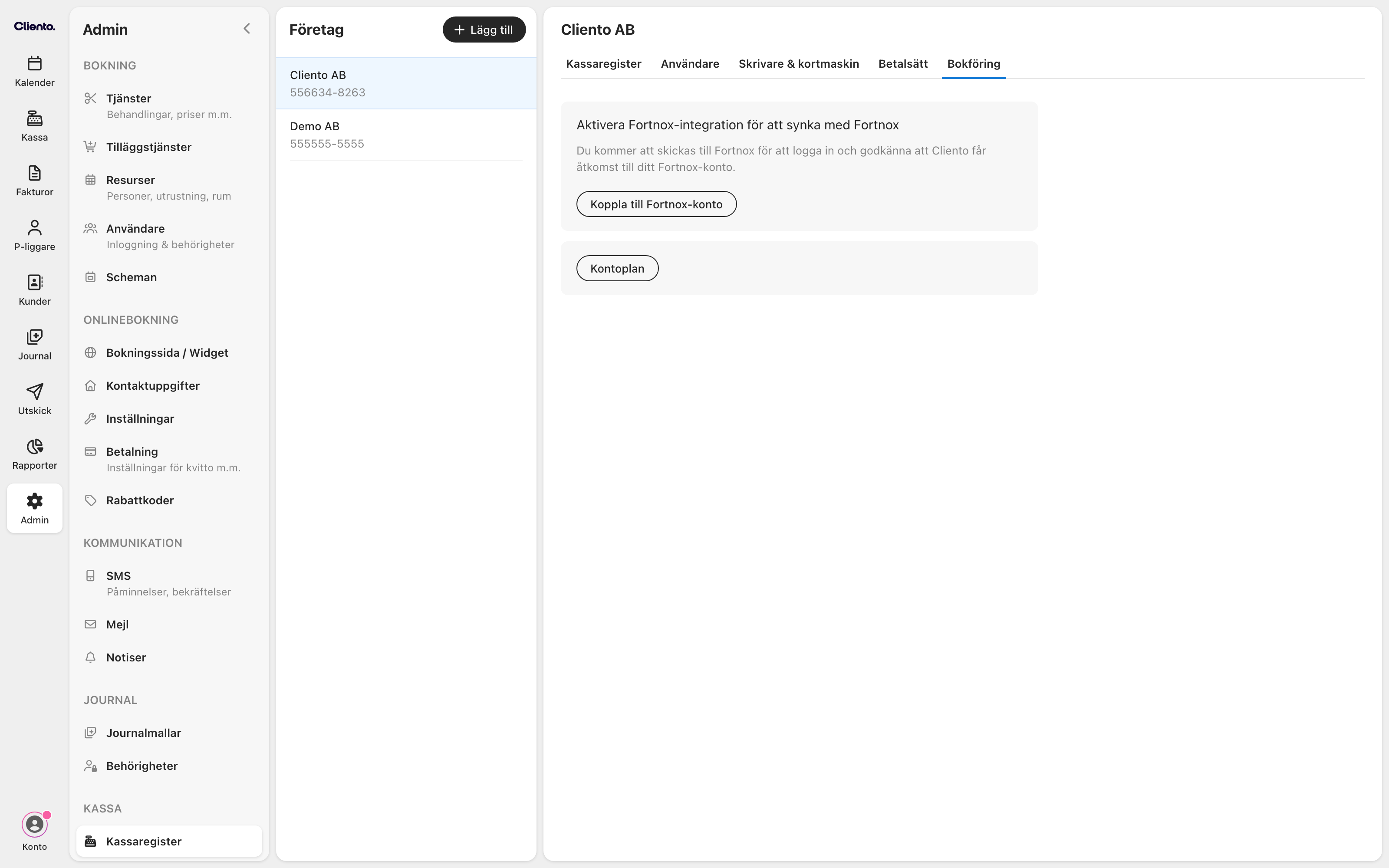Open Bokningssida / Widget settings
The height and width of the screenshot is (868, 1389).
pyautogui.click(x=169, y=352)
